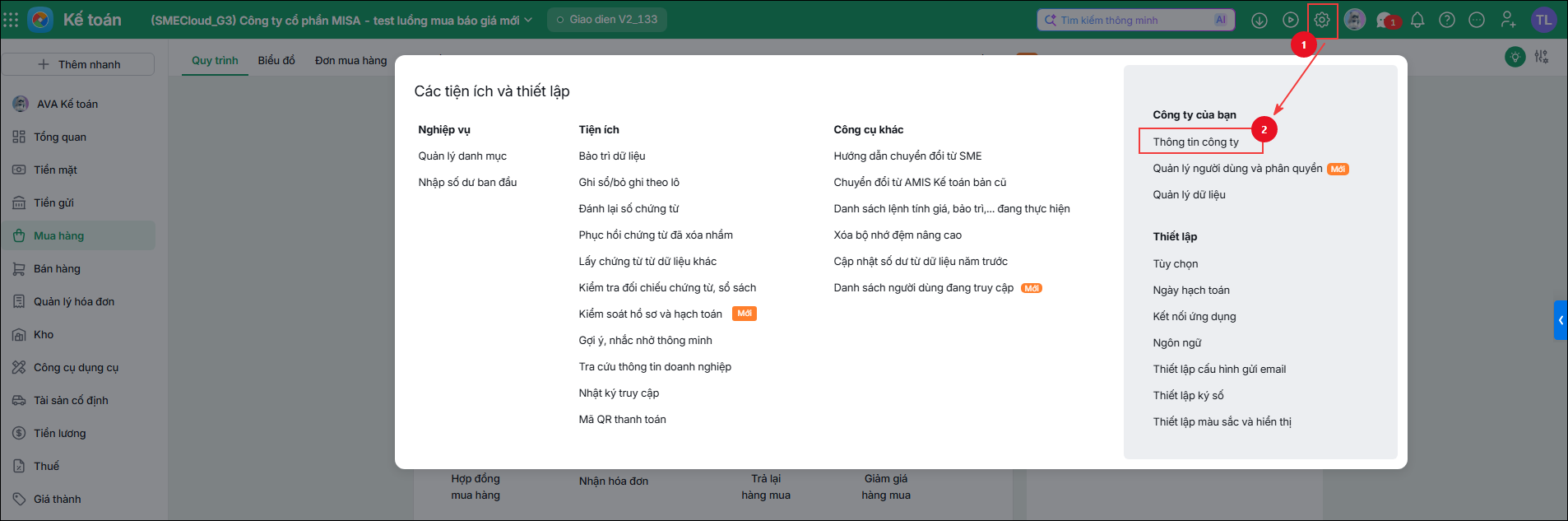This screenshot has width=1568, height=521.
Task: Switch to the Biểu đồ tab
Action: click(x=276, y=60)
